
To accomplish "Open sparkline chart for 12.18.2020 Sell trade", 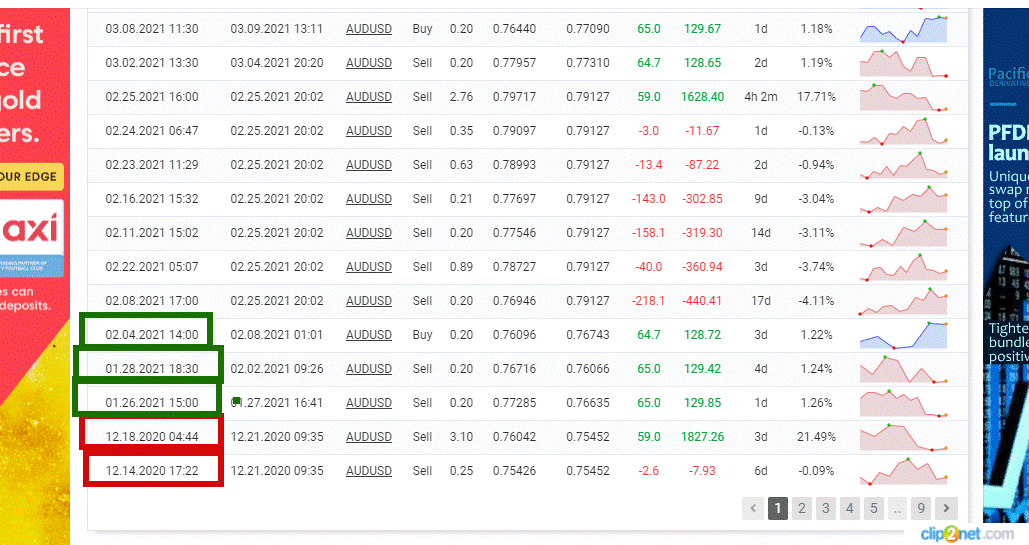I will tap(904, 437).
